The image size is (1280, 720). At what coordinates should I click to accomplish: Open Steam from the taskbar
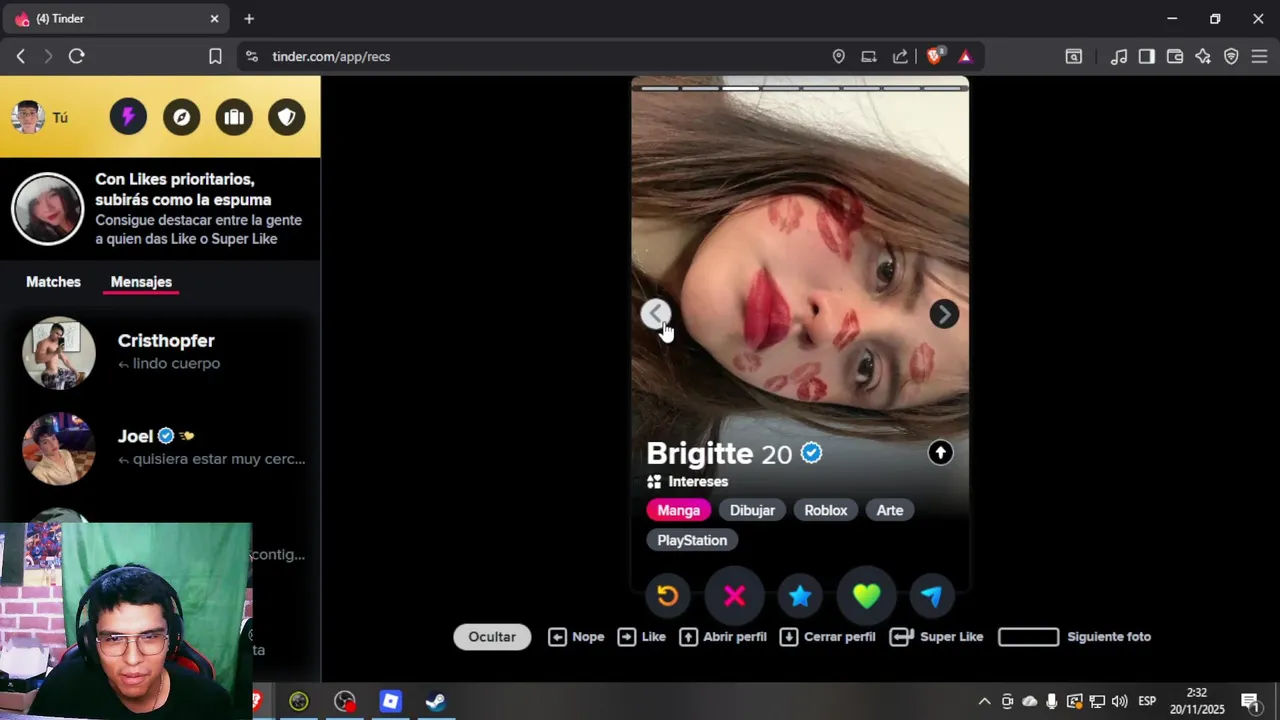(436, 701)
